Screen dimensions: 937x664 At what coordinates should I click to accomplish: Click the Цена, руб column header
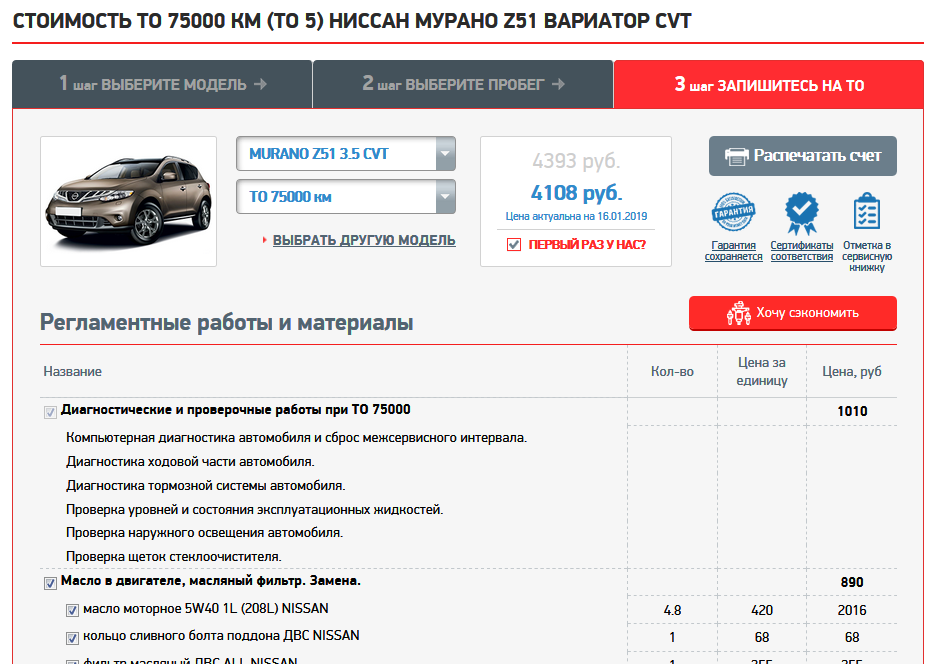(x=852, y=372)
